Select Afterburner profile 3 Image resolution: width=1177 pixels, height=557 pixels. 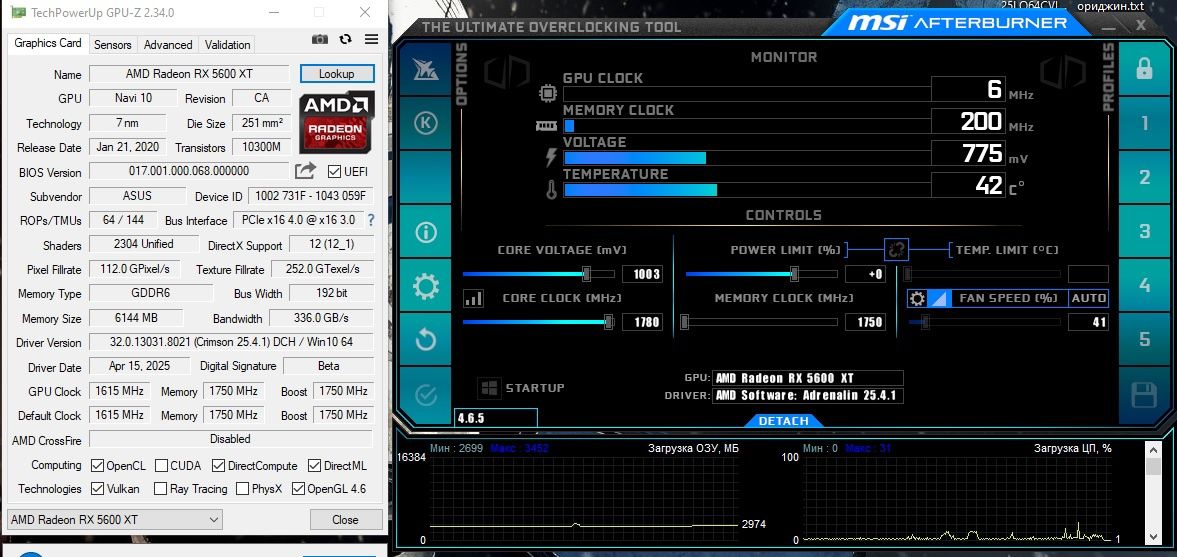[x=1144, y=231]
